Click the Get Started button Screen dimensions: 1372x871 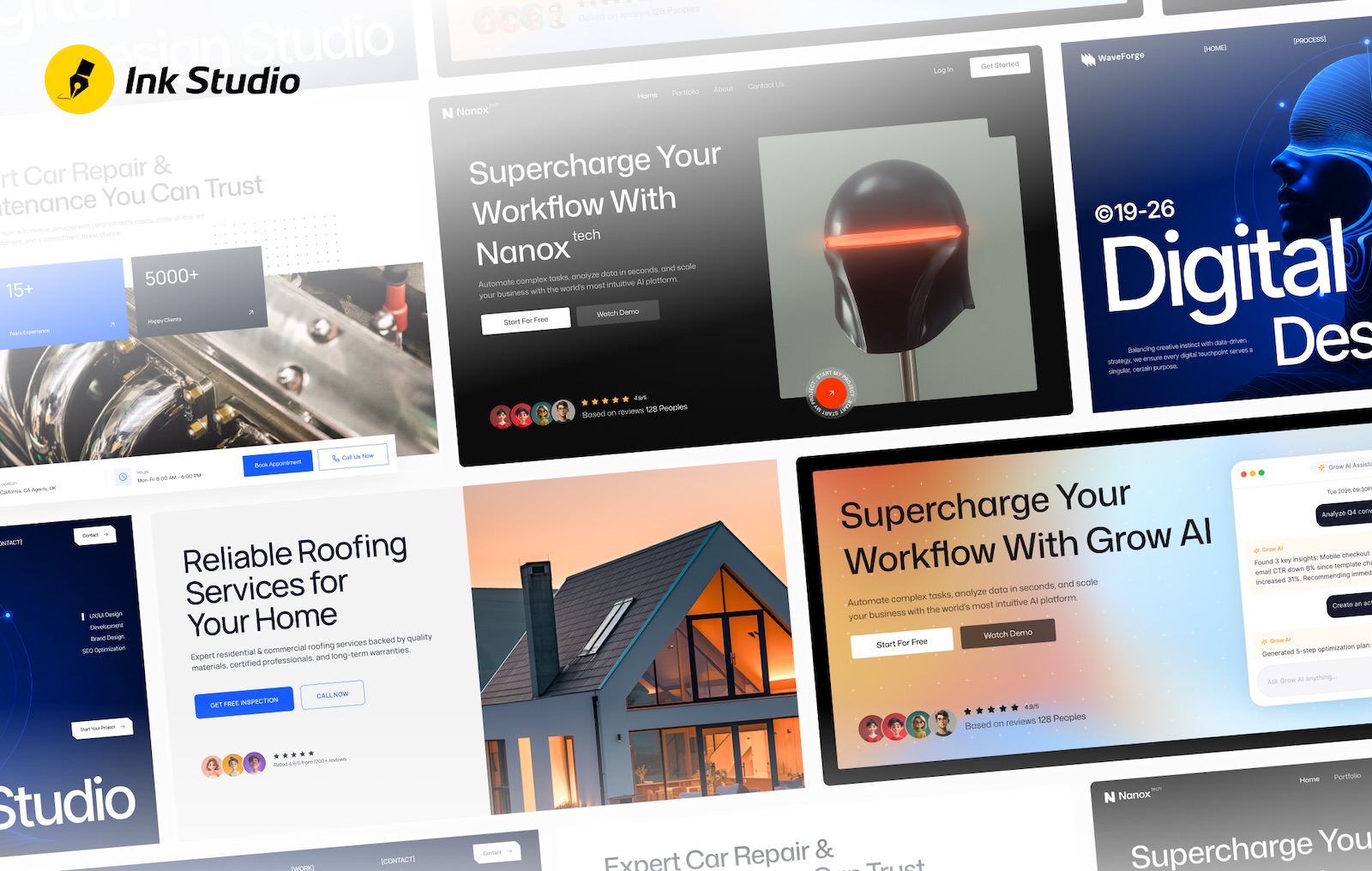click(1000, 65)
